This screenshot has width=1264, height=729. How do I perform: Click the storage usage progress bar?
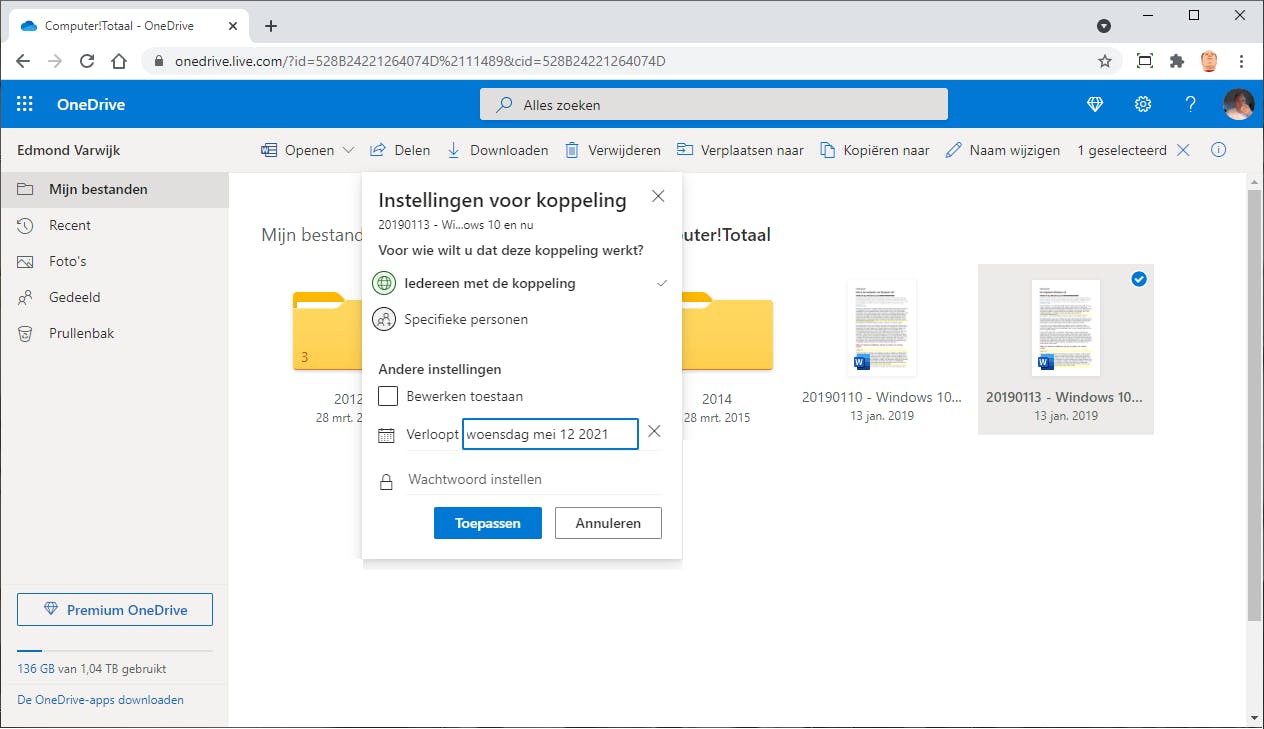pyautogui.click(x=115, y=651)
